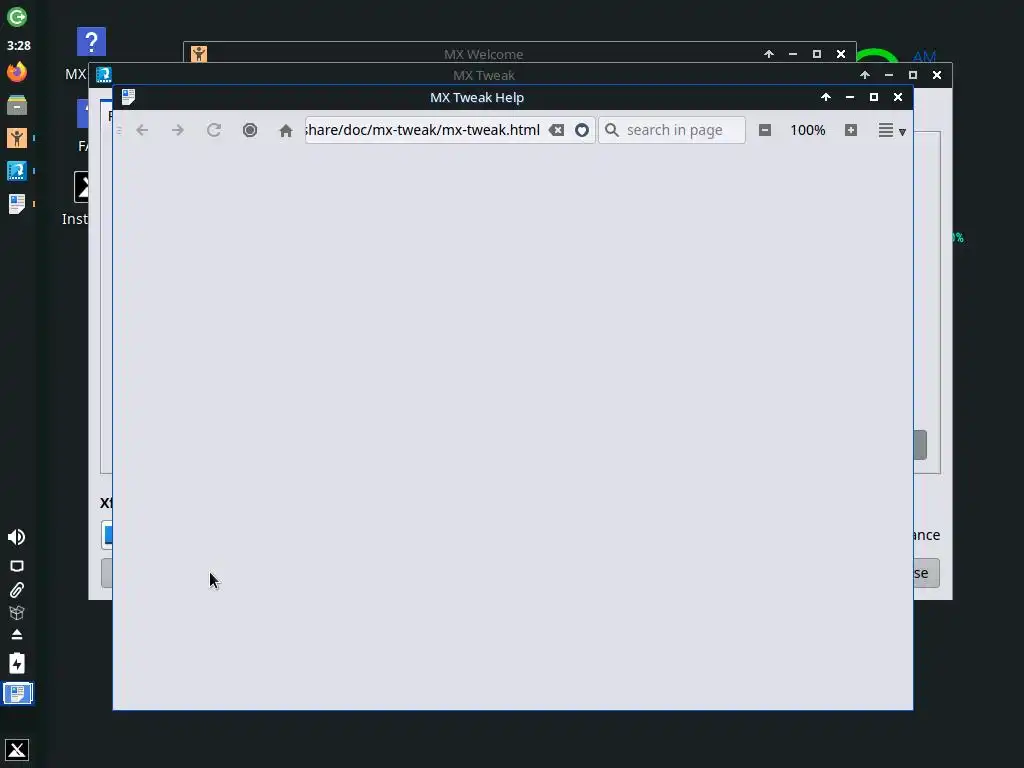The width and height of the screenshot is (1024, 768).
Task: Go back in MX Tweak Help viewer
Action: [142, 130]
